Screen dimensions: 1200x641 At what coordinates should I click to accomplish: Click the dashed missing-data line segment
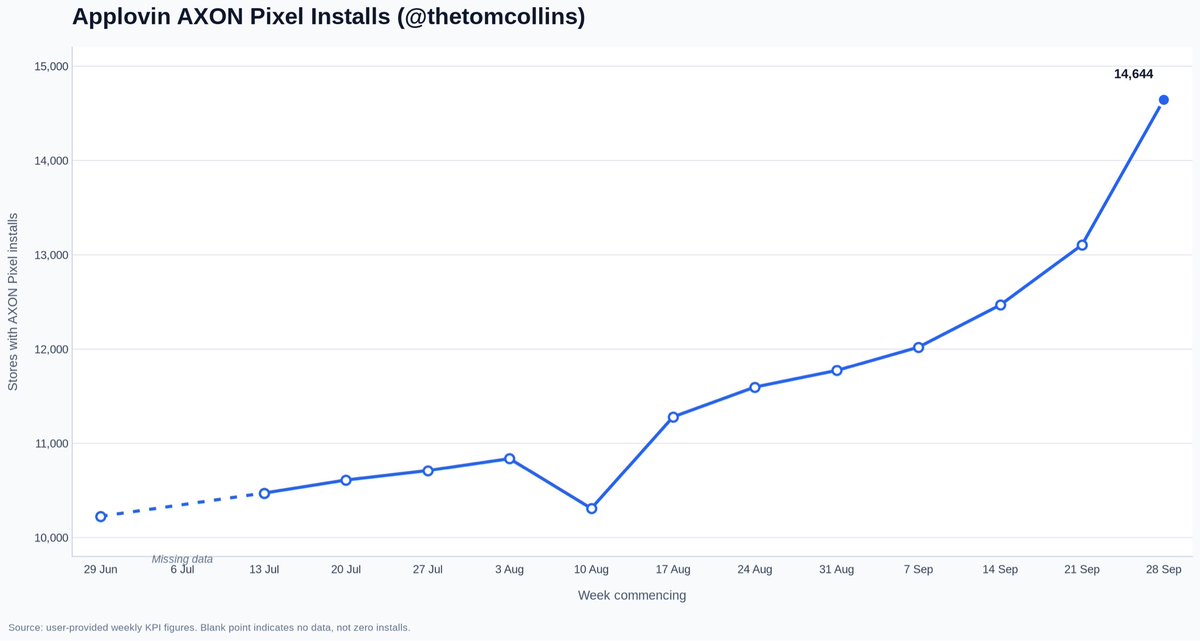(x=182, y=505)
